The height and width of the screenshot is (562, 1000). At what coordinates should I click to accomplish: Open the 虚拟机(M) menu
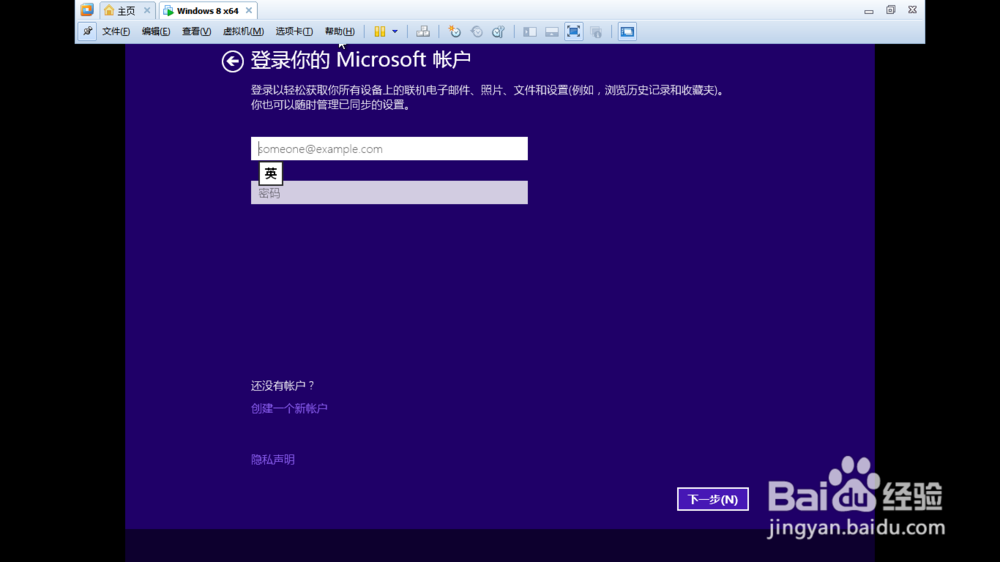243,31
